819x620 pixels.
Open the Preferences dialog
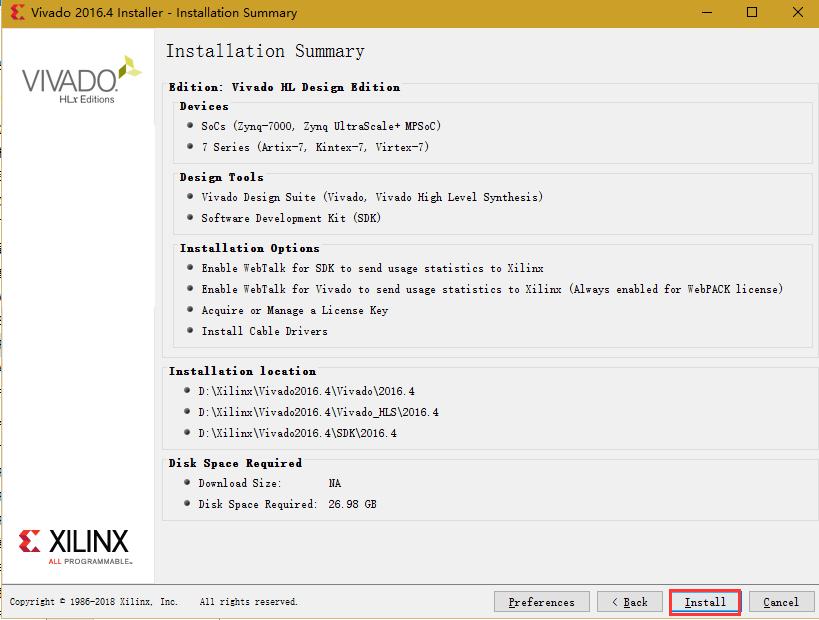point(542,602)
